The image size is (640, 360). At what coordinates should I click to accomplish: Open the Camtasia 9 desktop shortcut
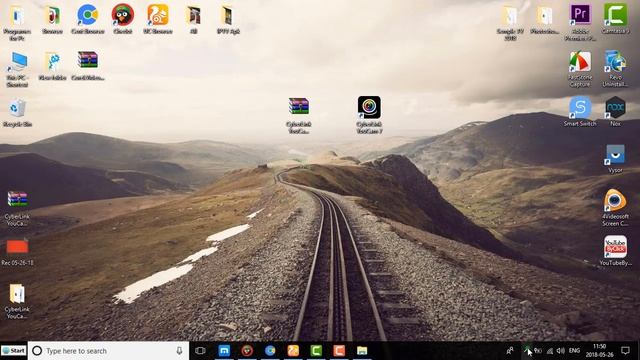tap(615, 16)
